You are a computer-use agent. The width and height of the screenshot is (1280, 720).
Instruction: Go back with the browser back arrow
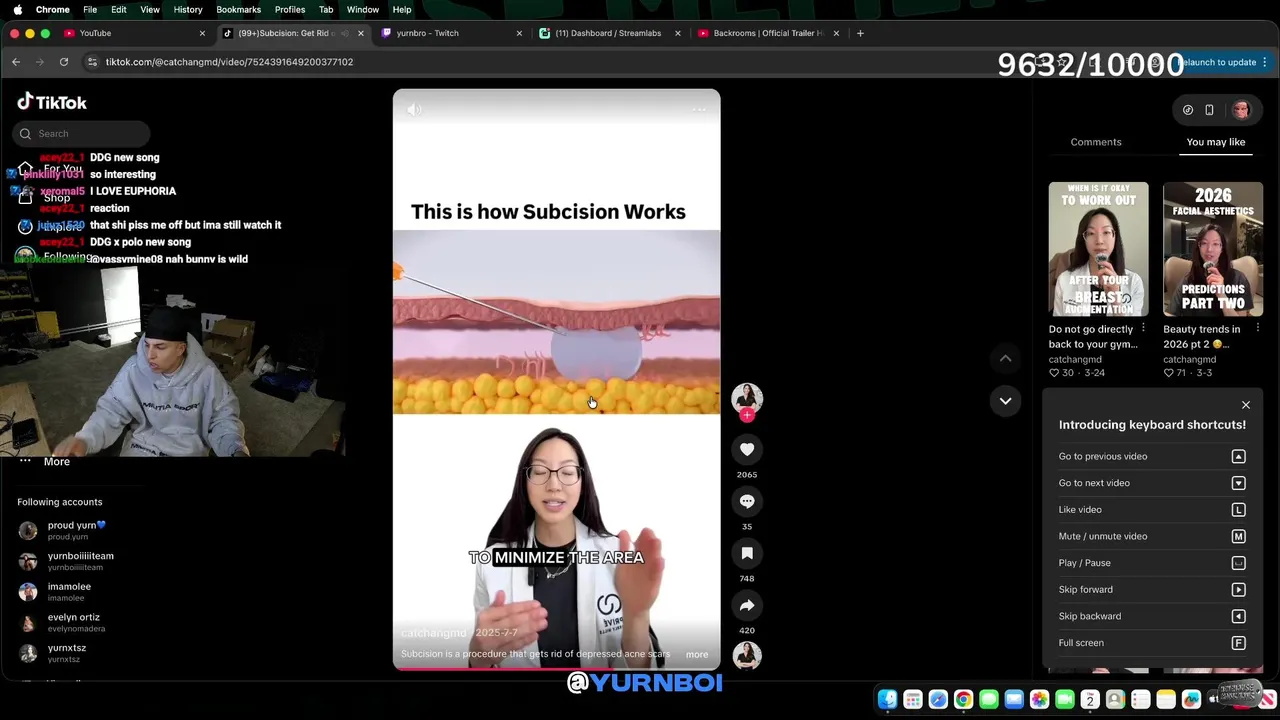click(x=16, y=62)
